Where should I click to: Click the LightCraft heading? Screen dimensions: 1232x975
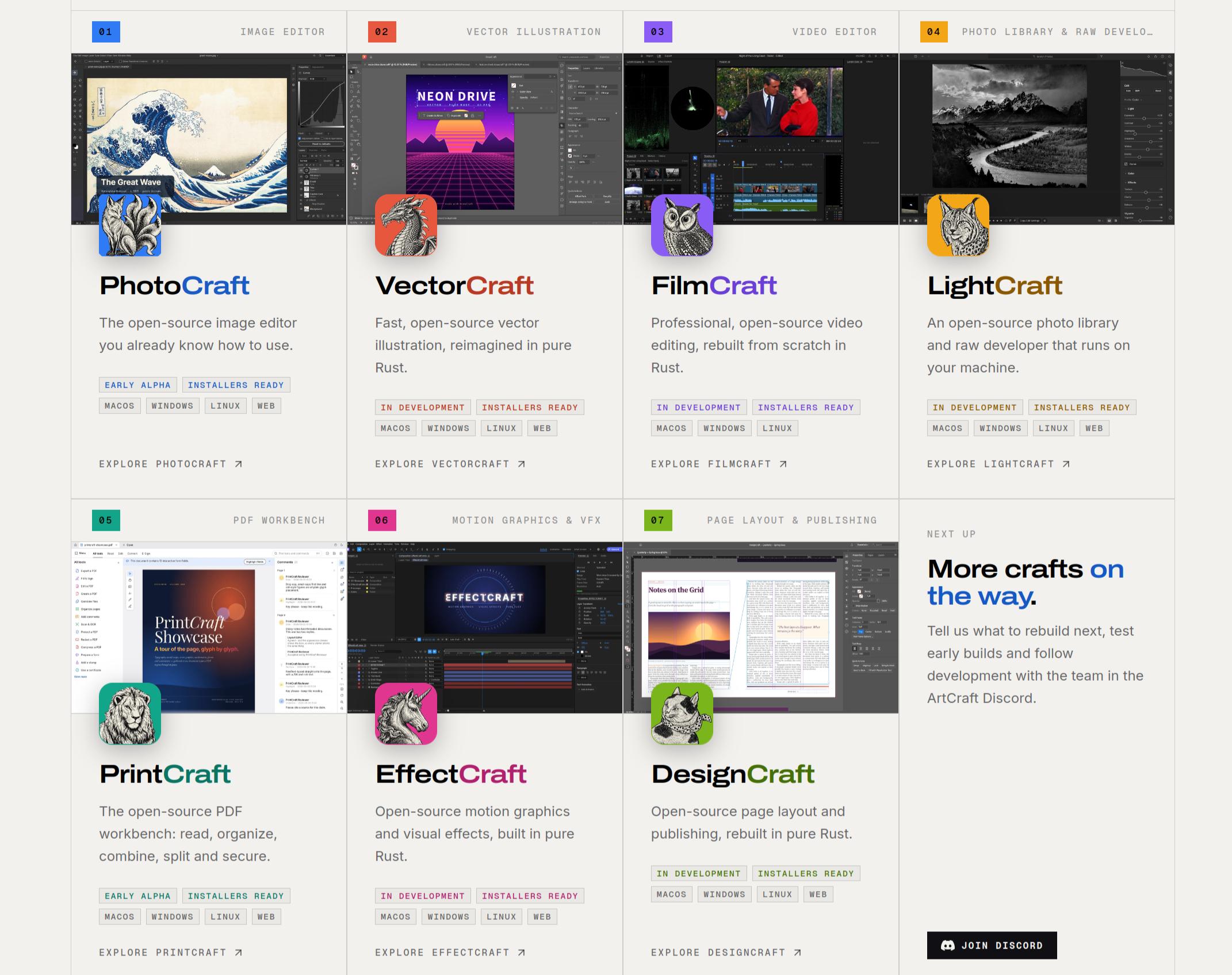point(994,286)
